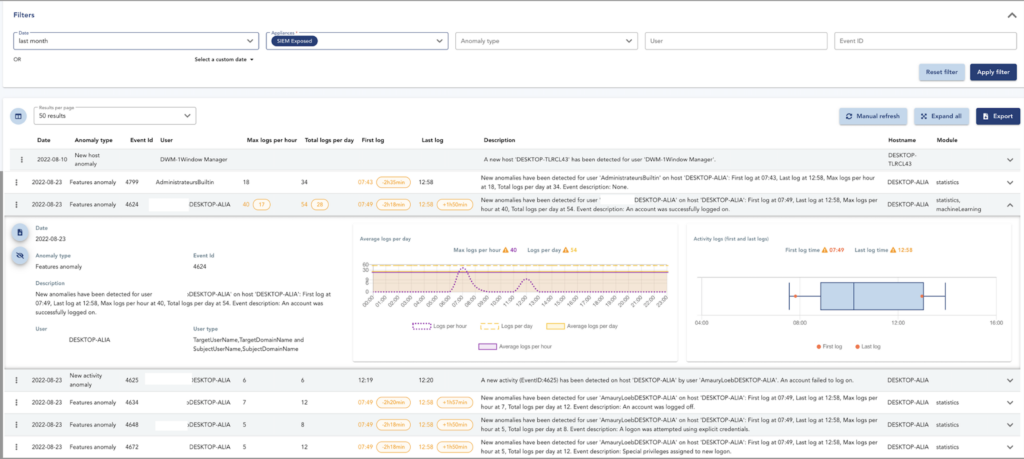Open the three-dot menu on the Event Id 4672 row
This screenshot has width=1024, height=459.
(x=16, y=447)
